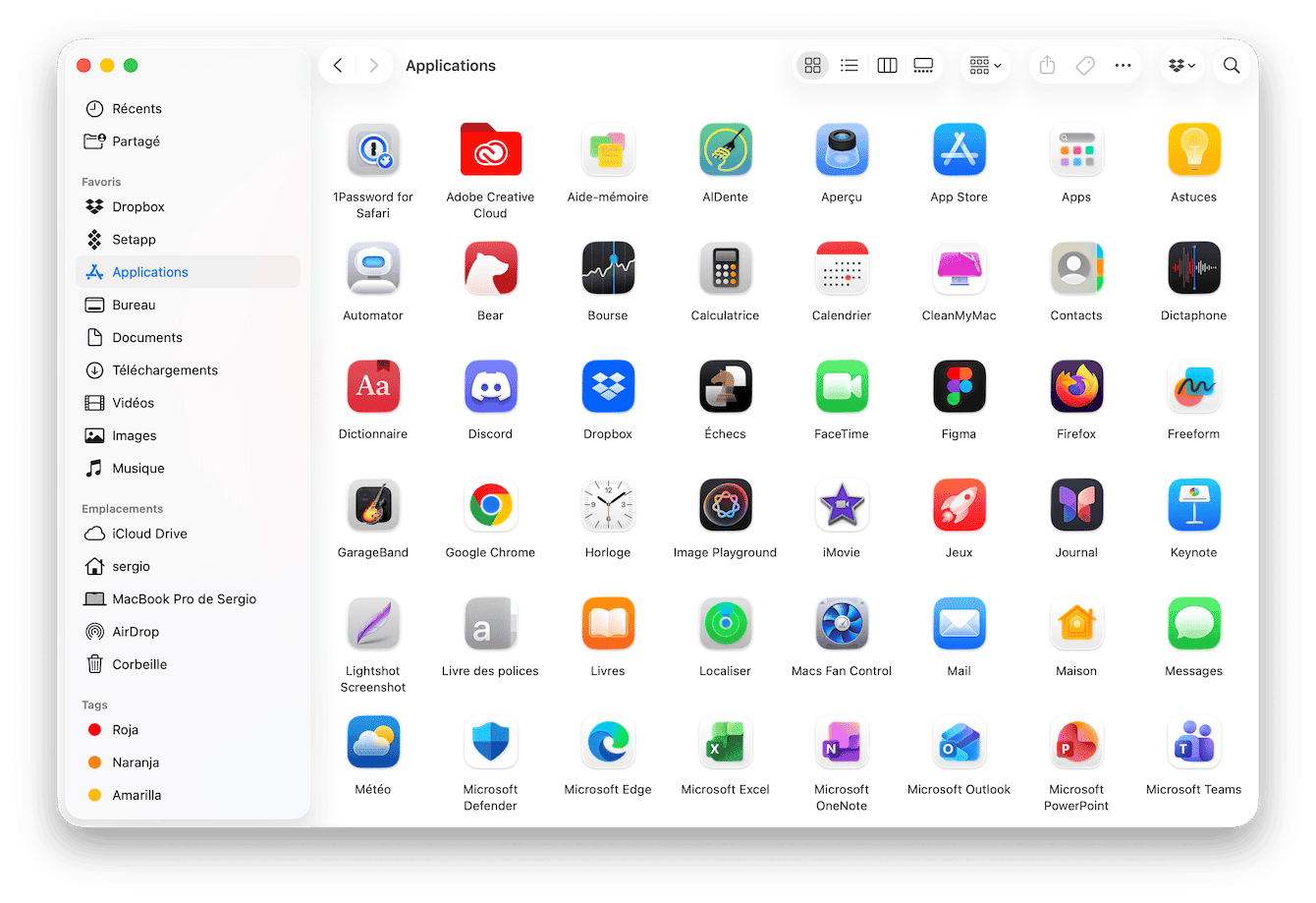The height and width of the screenshot is (903, 1316).
Task: Go back using the navigation arrow
Action: [x=337, y=65]
